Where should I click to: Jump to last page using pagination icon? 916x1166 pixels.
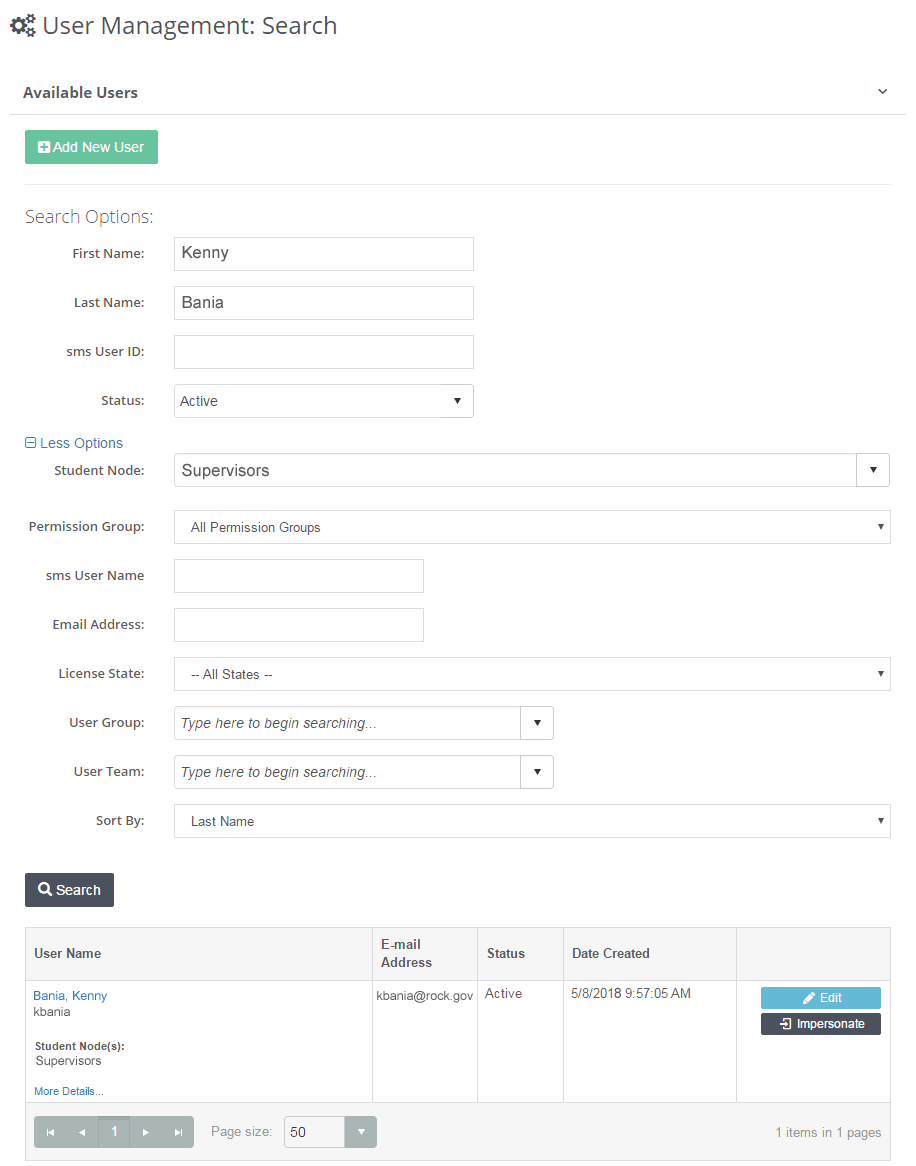(177, 1131)
